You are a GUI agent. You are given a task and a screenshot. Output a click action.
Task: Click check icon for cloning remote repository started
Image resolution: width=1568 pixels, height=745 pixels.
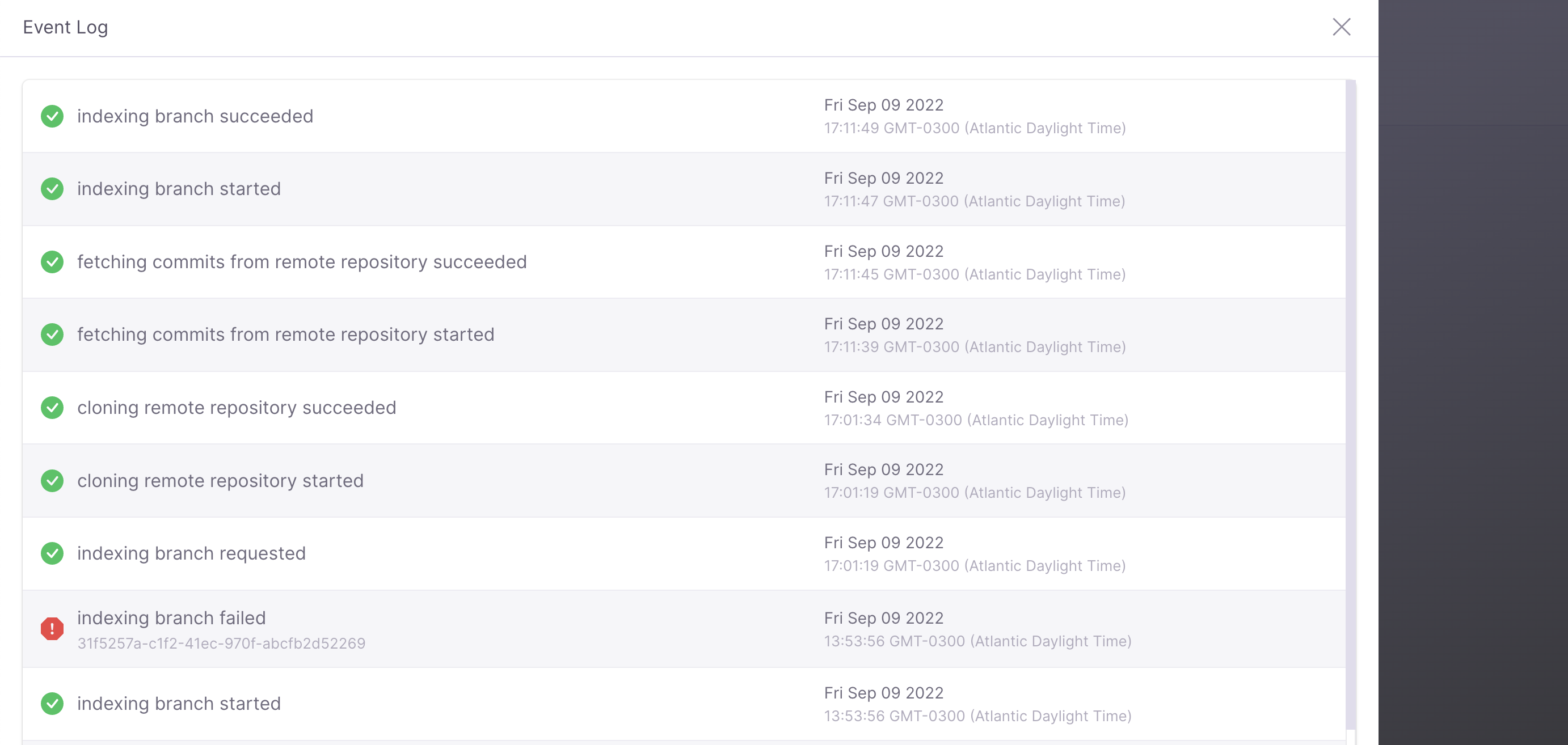pos(52,480)
